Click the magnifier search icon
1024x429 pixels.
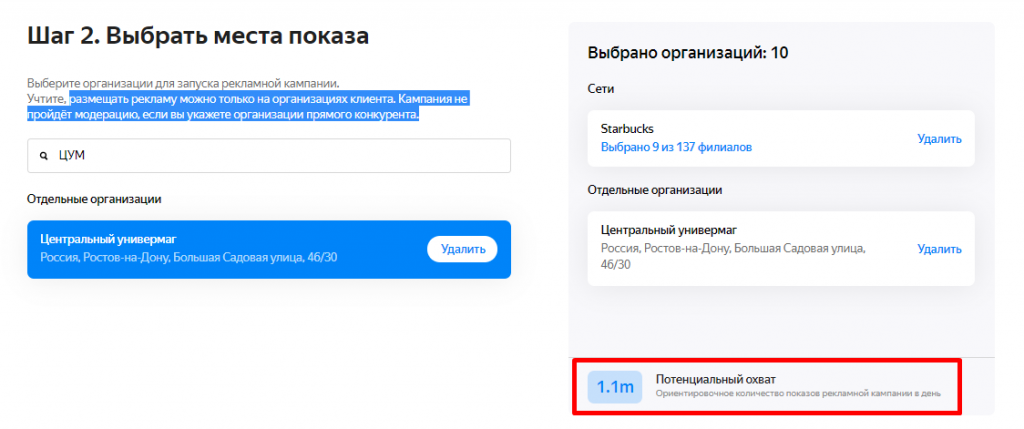(43, 156)
